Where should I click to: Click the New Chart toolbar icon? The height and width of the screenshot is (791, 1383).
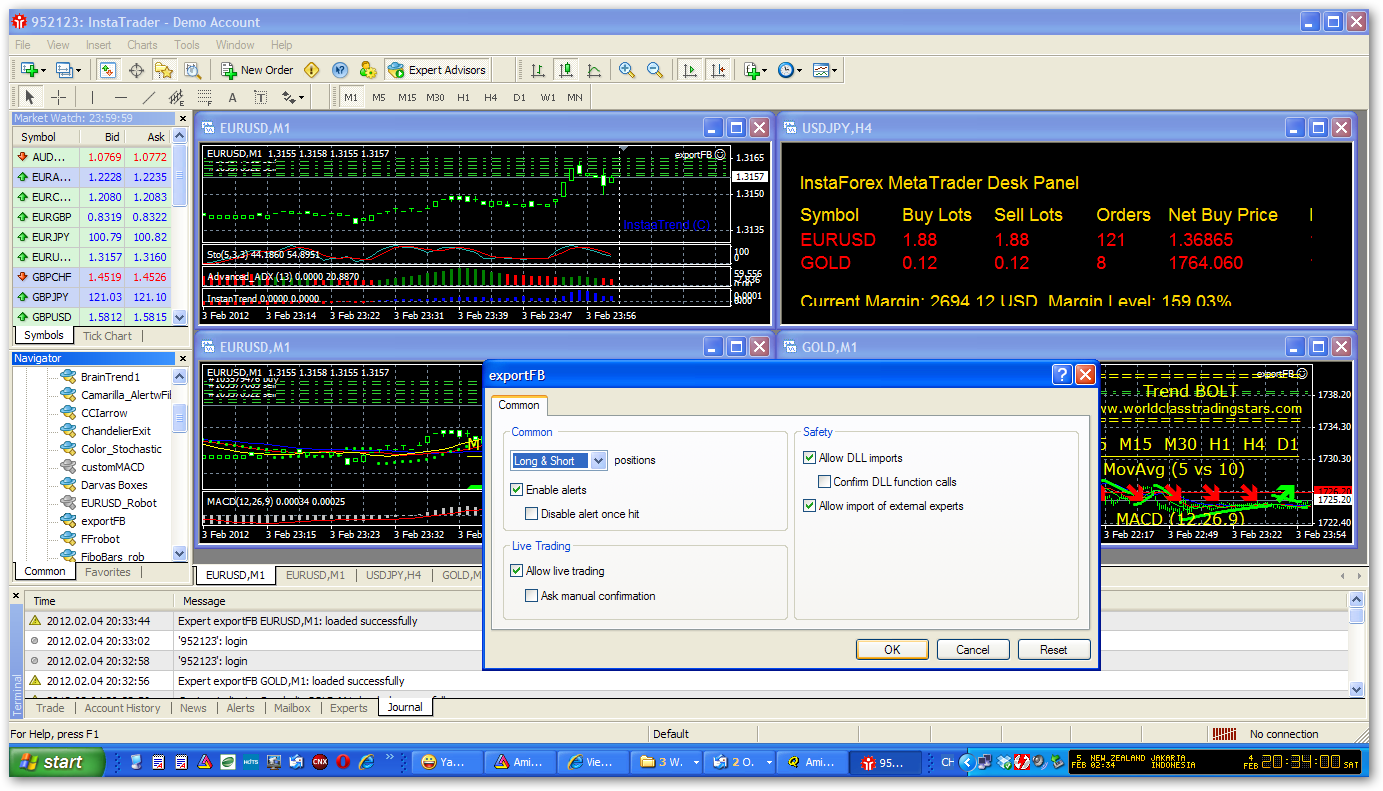click(29, 70)
